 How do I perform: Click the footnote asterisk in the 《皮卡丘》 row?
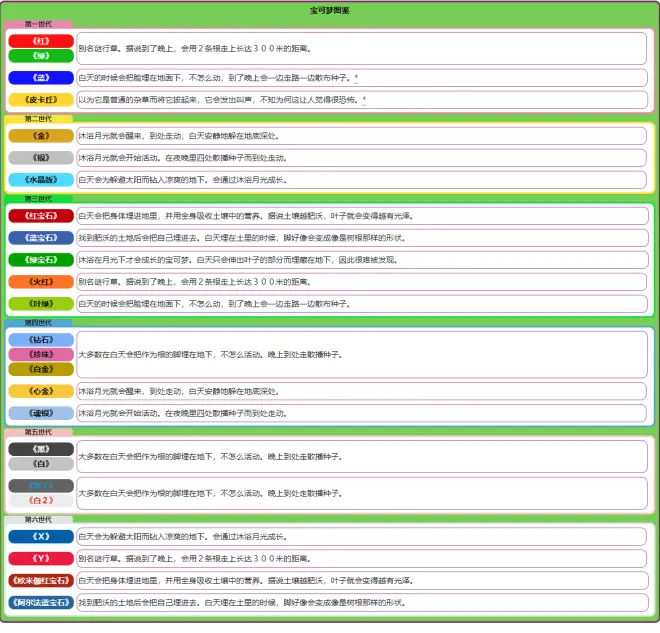click(x=364, y=100)
